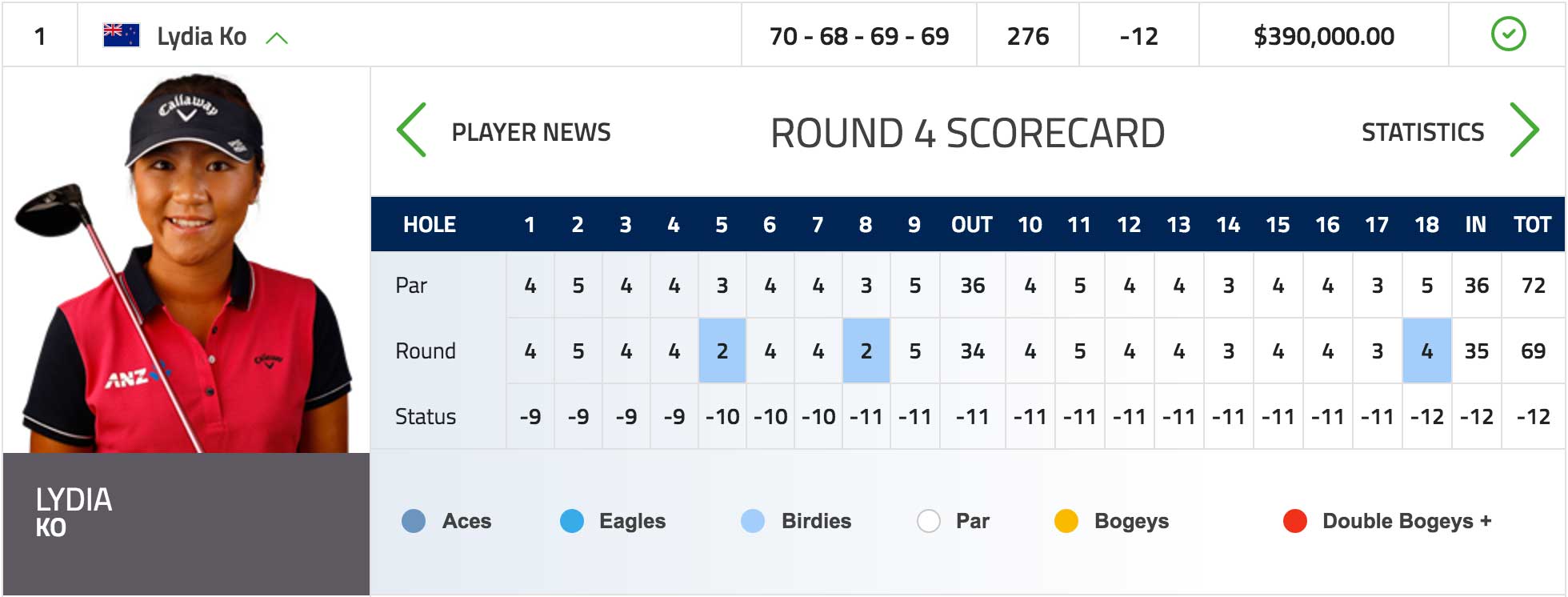Collapse Lydia Ko's row with the chevron
This screenshot has height=597, width=1568.
click(276, 38)
